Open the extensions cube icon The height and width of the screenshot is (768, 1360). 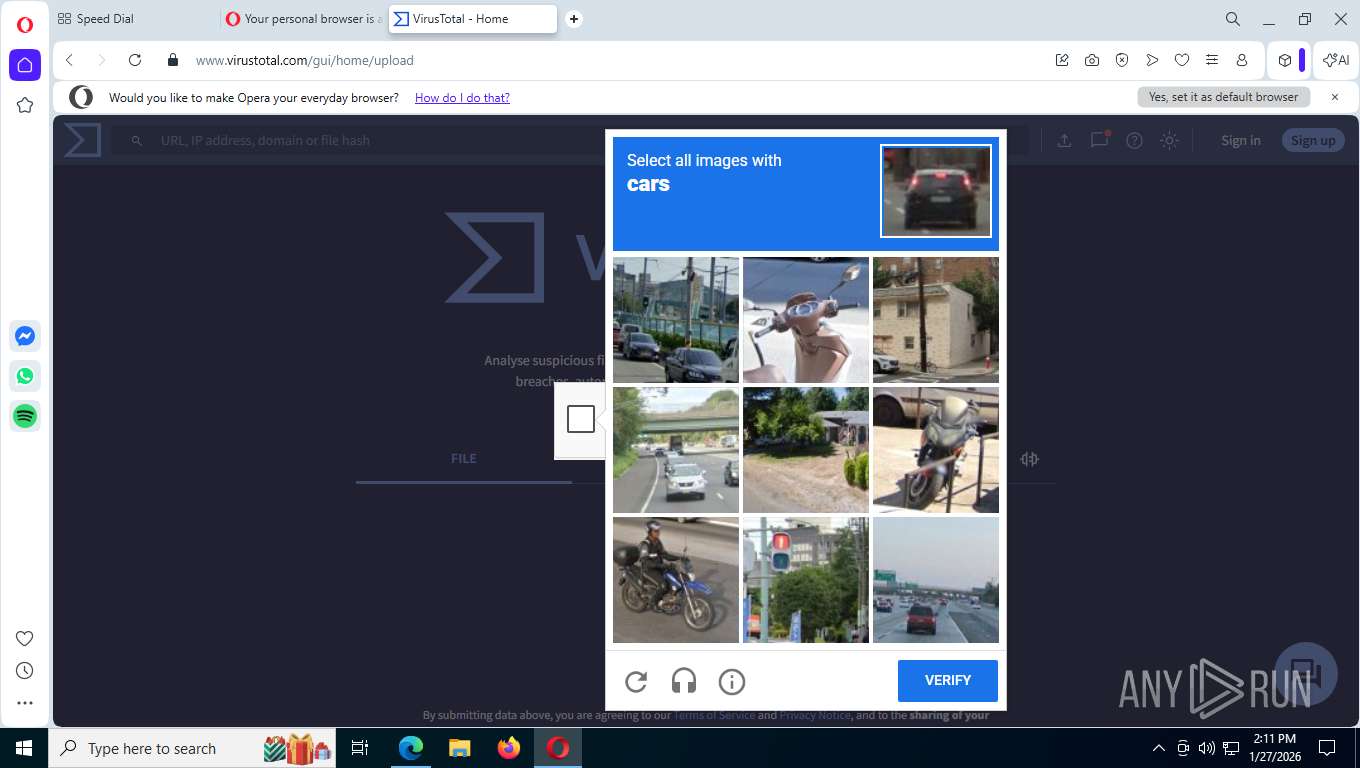pyautogui.click(x=1285, y=60)
